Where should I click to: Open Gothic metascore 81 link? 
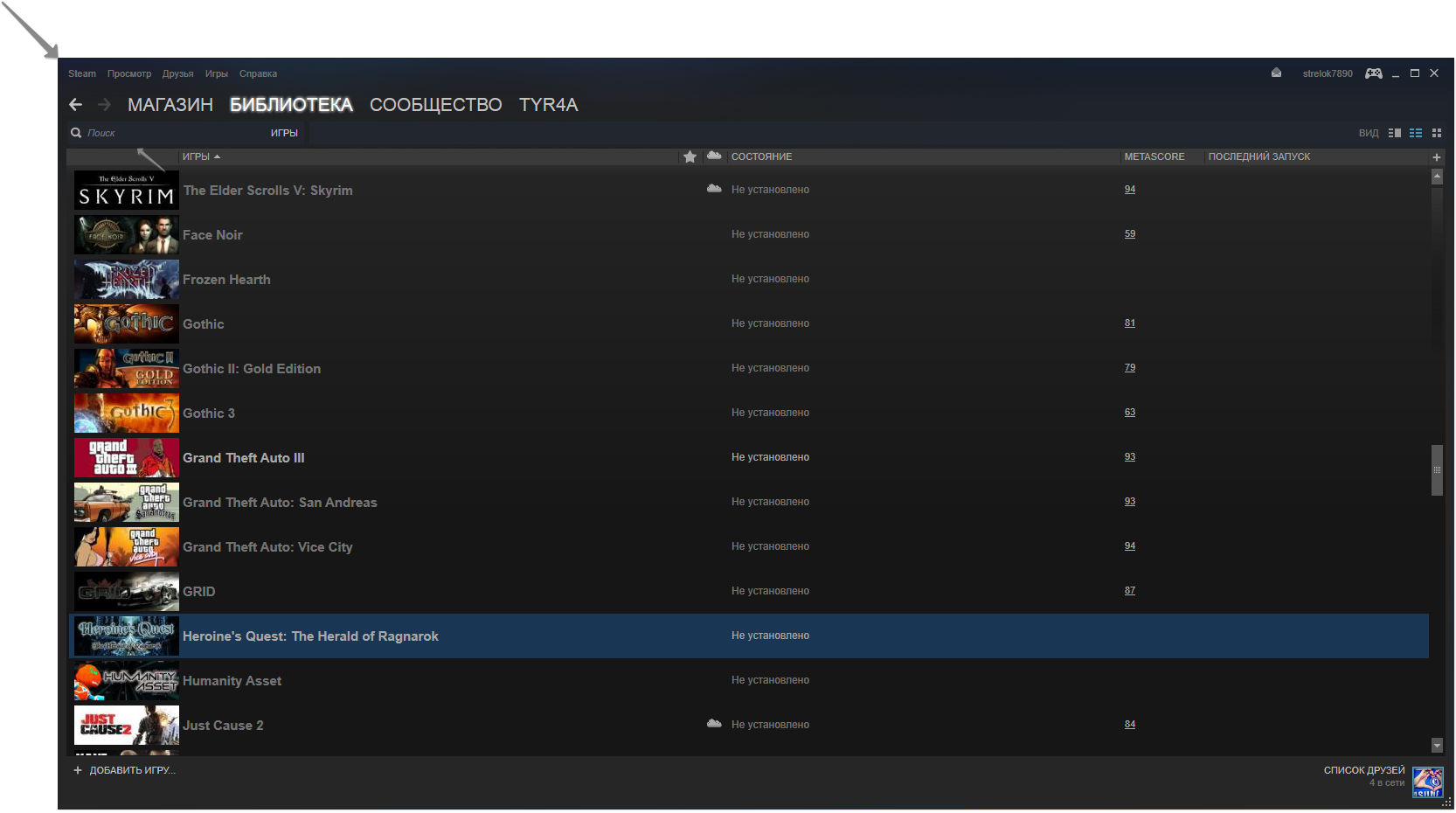tap(1130, 323)
